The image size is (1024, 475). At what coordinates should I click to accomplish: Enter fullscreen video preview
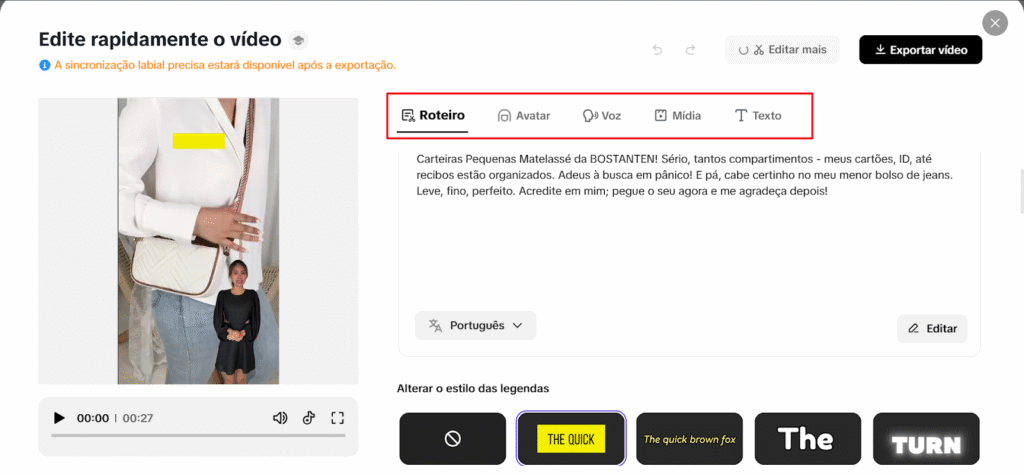click(337, 418)
